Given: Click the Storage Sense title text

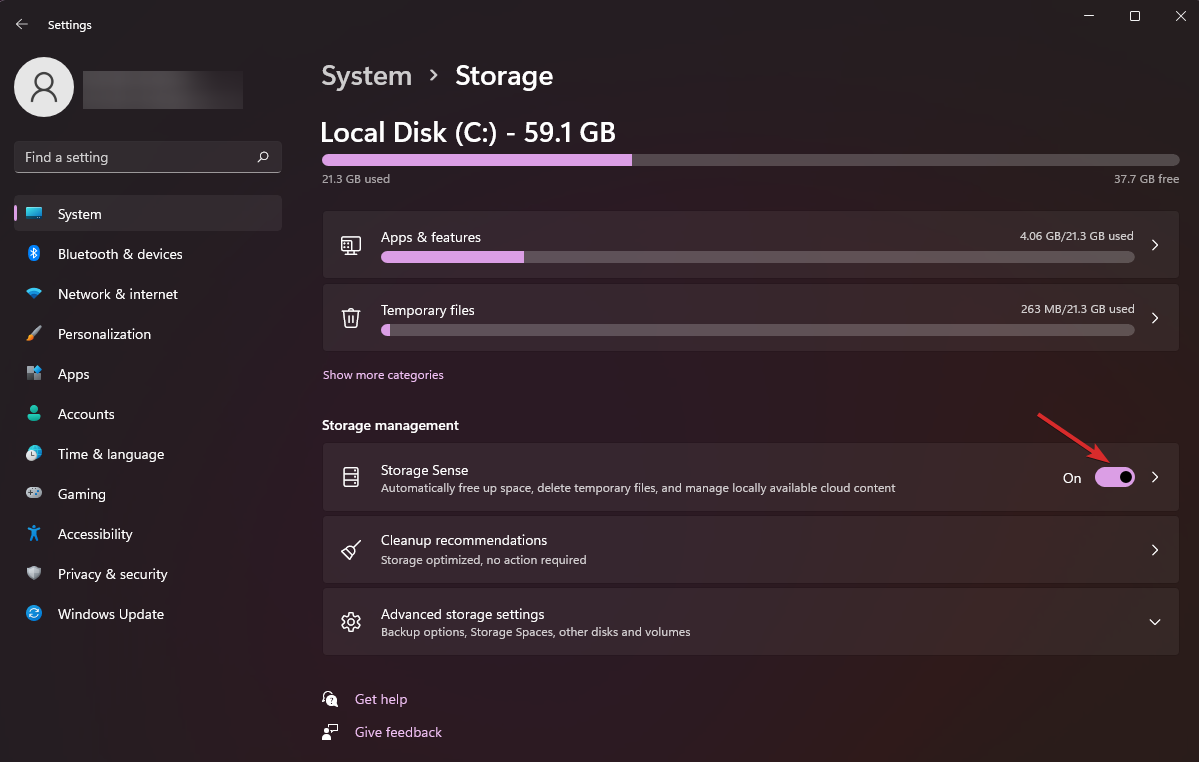Looking at the screenshot, I should 424,470.
